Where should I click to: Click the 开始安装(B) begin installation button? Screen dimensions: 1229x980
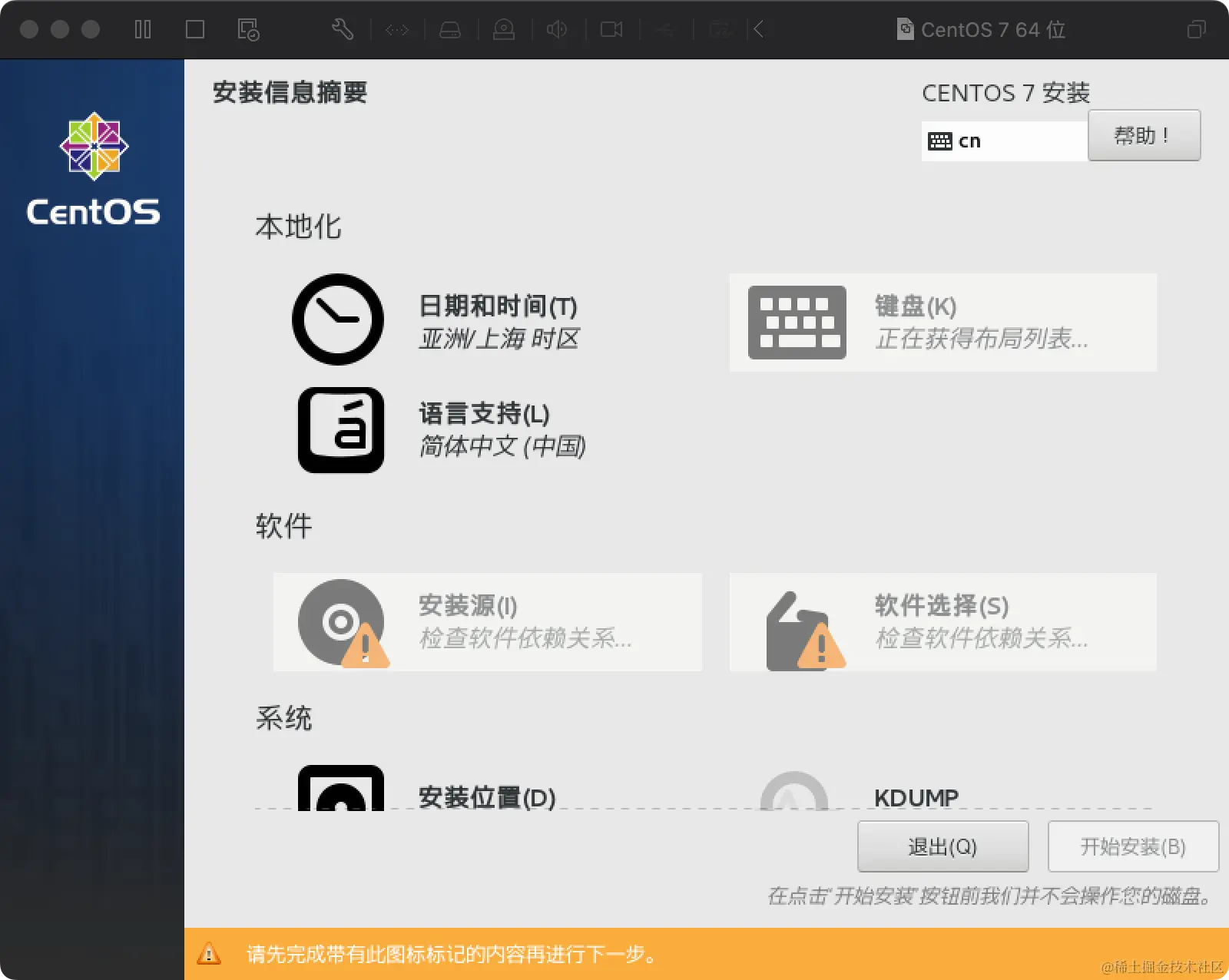tap(1134, 846)
